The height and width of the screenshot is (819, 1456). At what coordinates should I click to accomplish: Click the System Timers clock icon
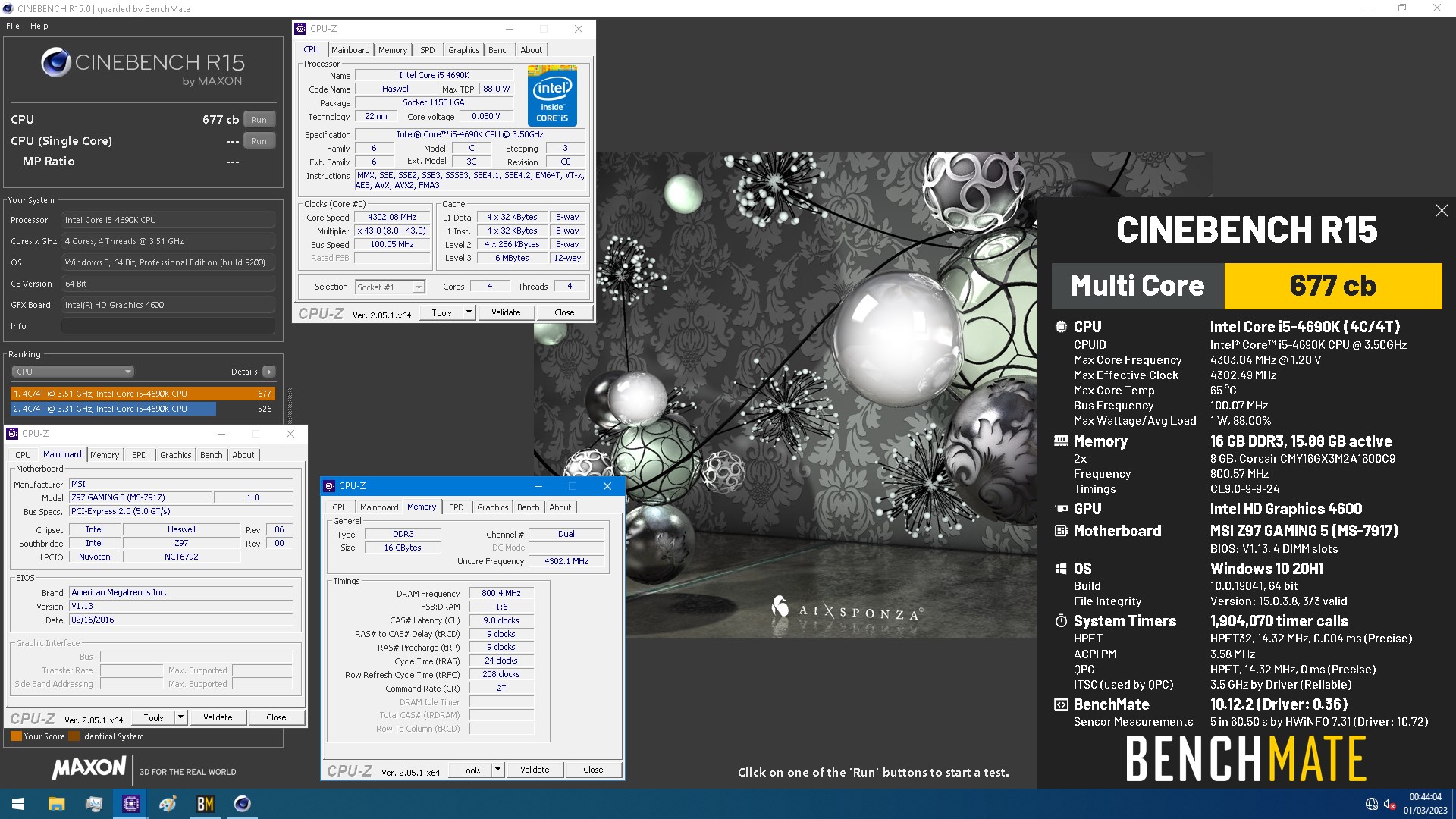point(1061,621)
